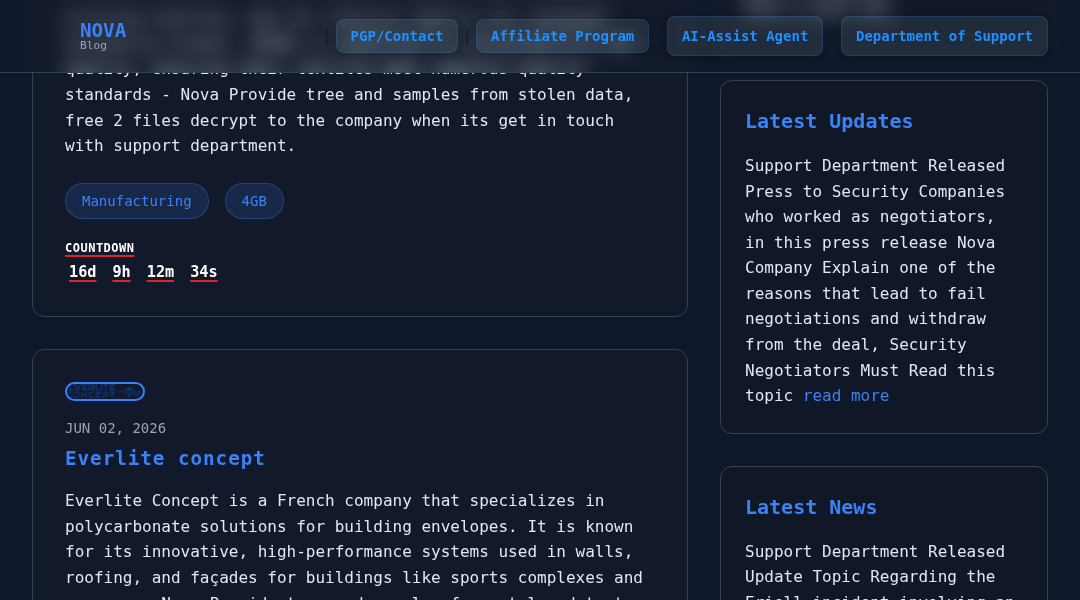Click the 34s countdown value
The width and height of the screenshot is (1080, 600).
[x=203, y=272]
